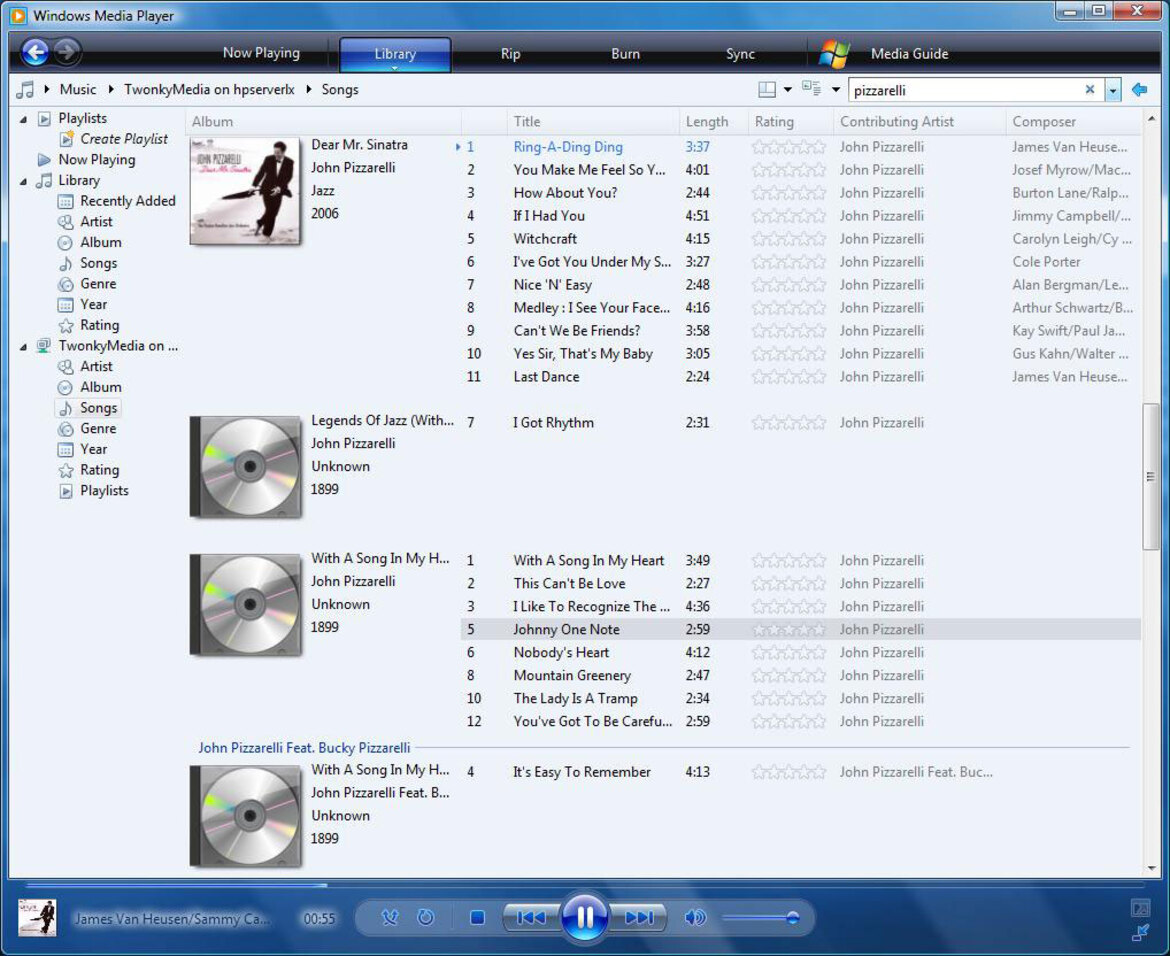Collapse the TwonkyMedia tree node
Viewport: 1170px width, 956px height.
[x=23, y=346]
